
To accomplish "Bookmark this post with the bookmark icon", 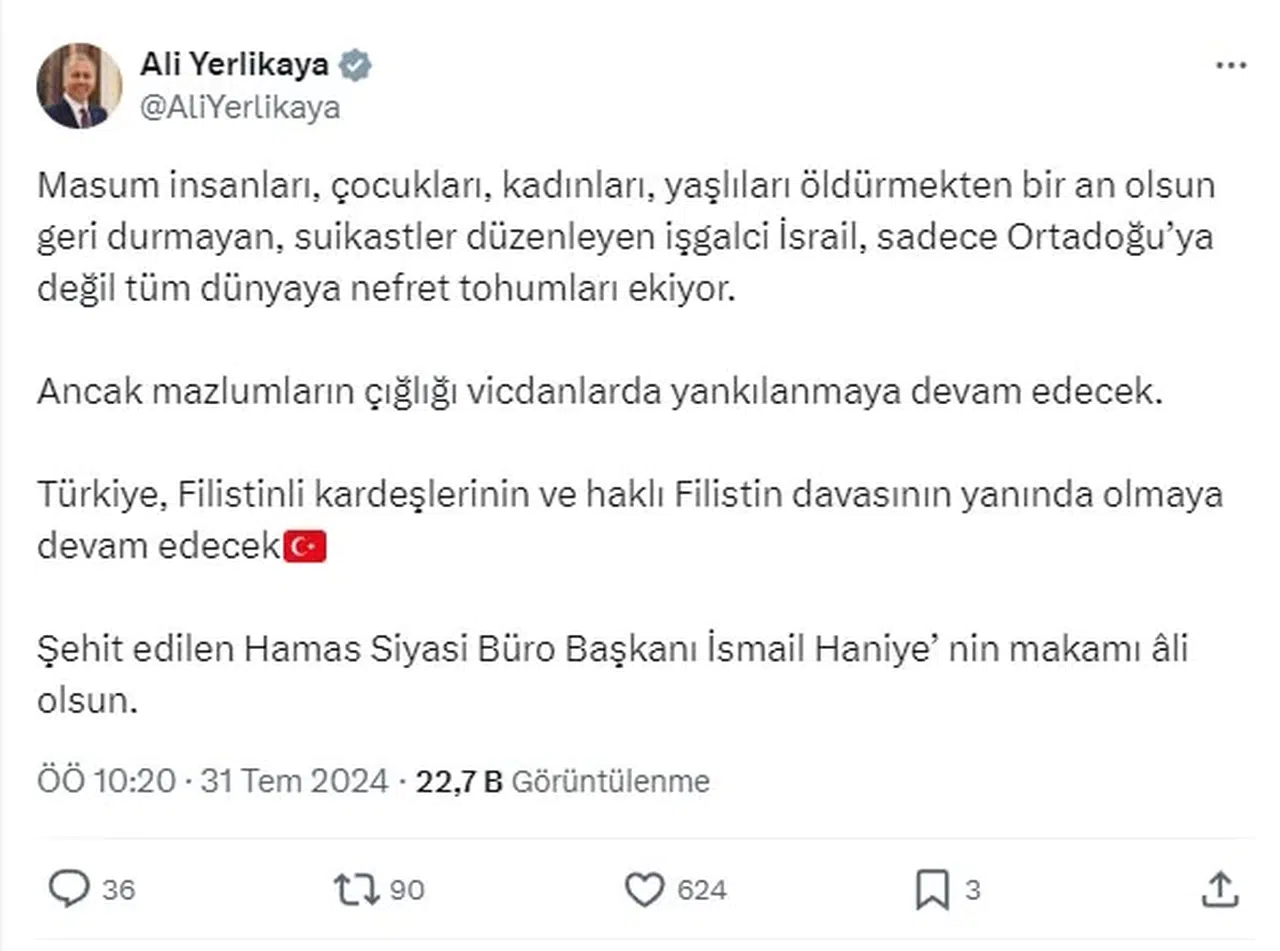I will 932,889.
